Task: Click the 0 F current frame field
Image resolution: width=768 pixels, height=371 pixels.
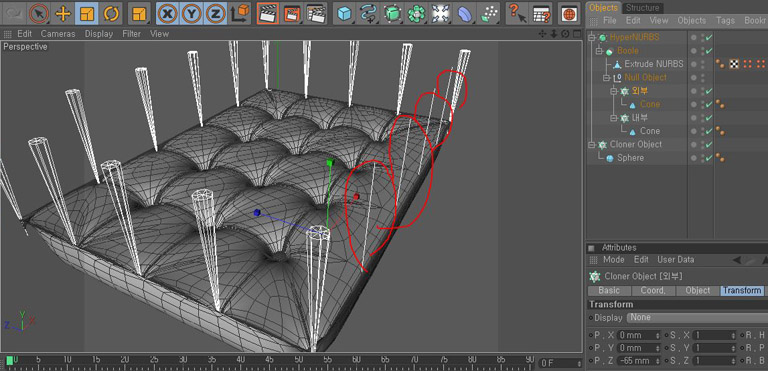Action: (560, 363)
